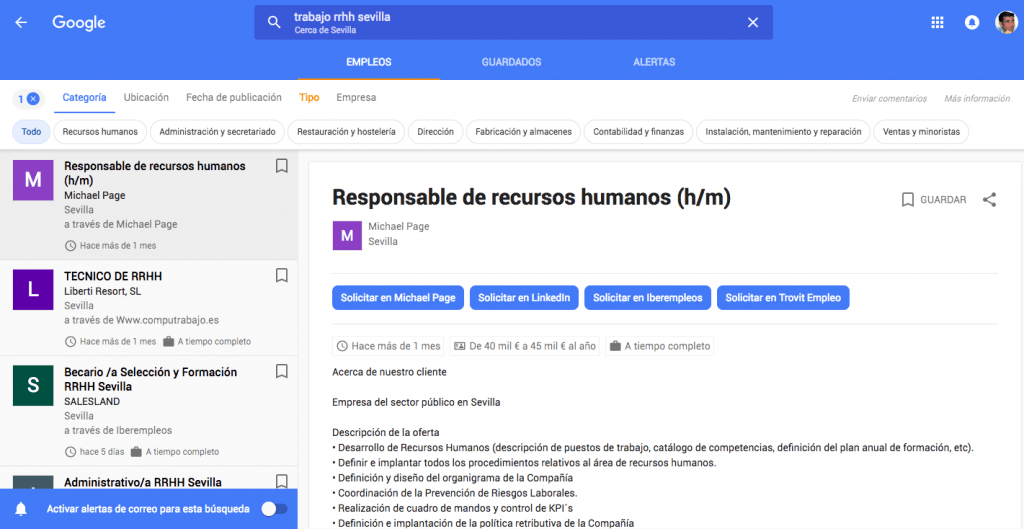Open the notifications bell in header
The image size is (1024, 529).
(972, 23)
